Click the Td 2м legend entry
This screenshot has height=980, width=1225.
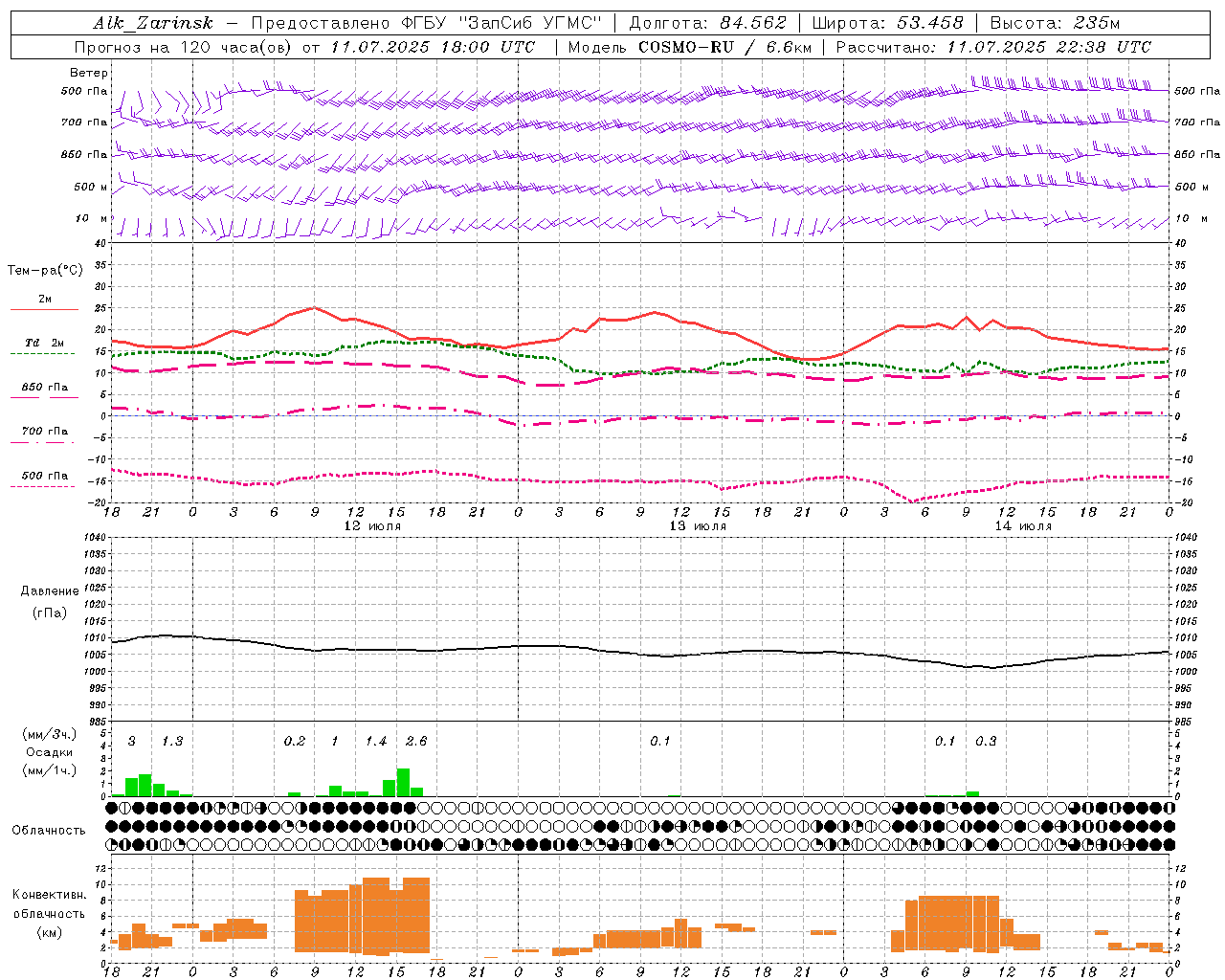45,343
